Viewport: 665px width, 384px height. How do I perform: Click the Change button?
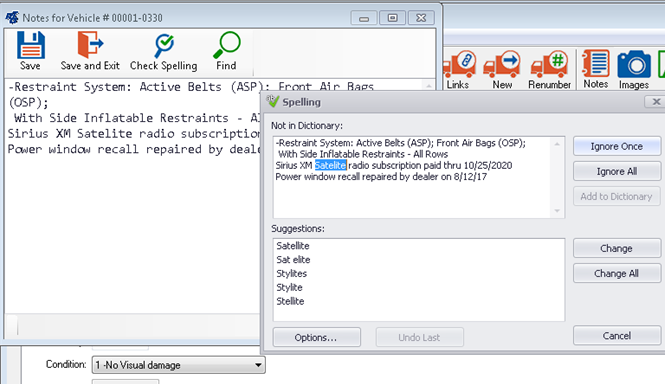617,248
